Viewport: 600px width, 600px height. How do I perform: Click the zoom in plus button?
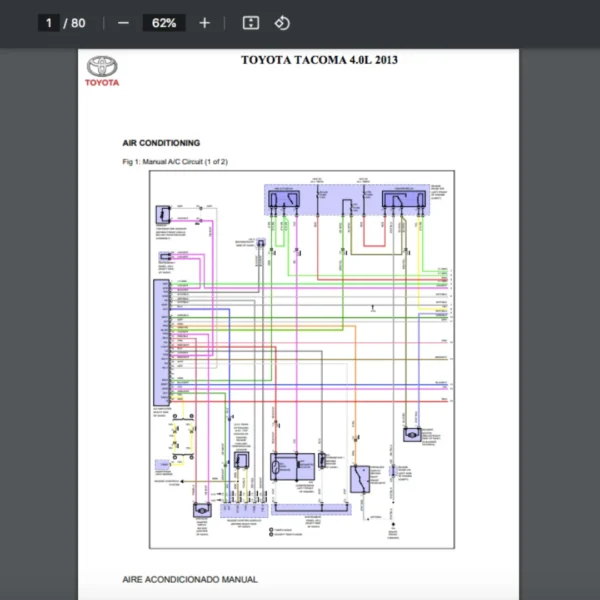[x=204, y=22]
